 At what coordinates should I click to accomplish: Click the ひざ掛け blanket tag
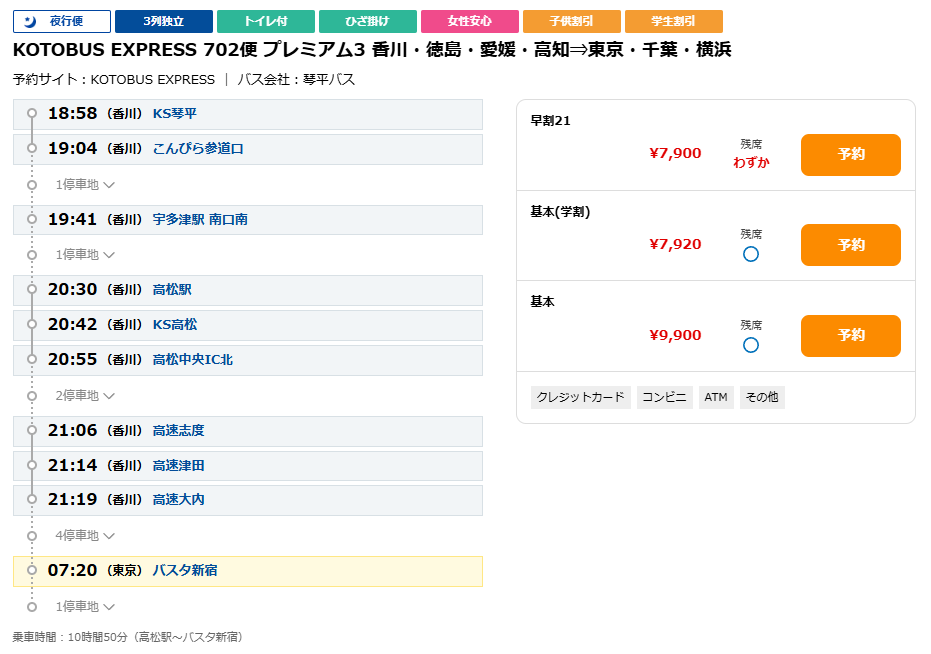point(367,21)
